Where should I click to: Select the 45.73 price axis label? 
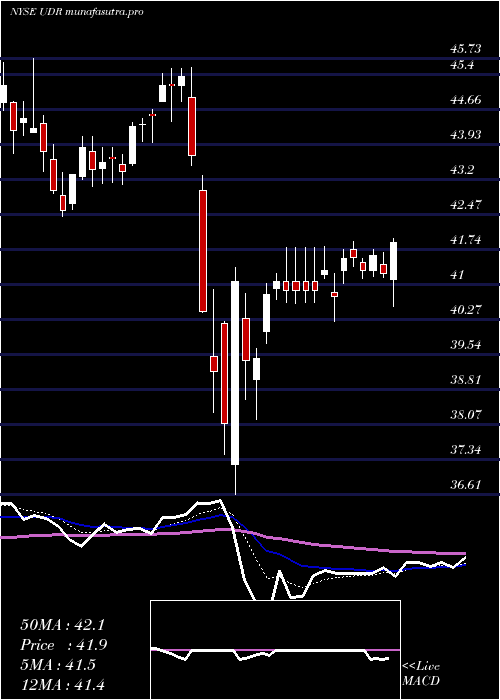(x=465, y=49)
